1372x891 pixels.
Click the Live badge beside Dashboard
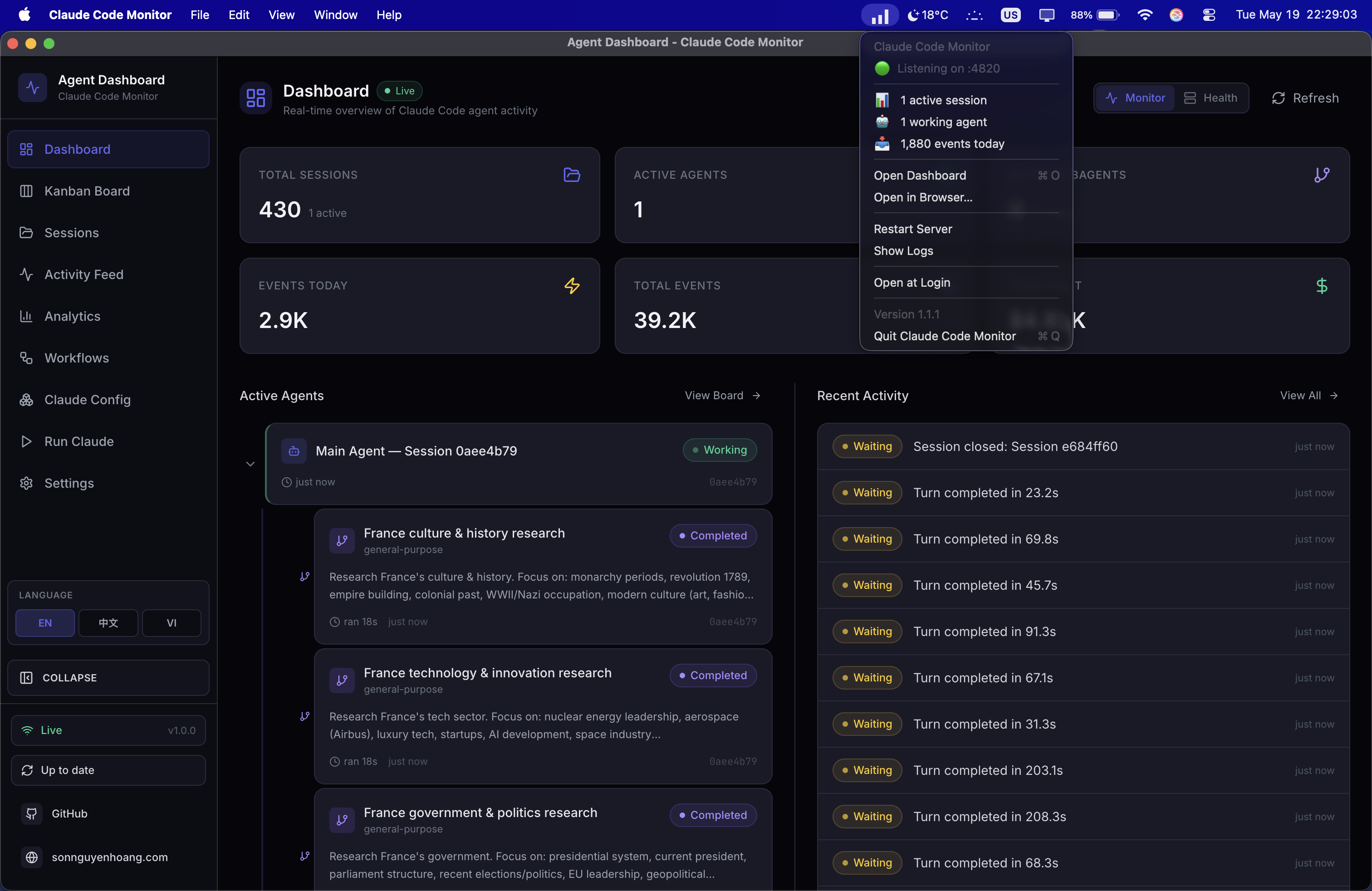click(400, 91)
